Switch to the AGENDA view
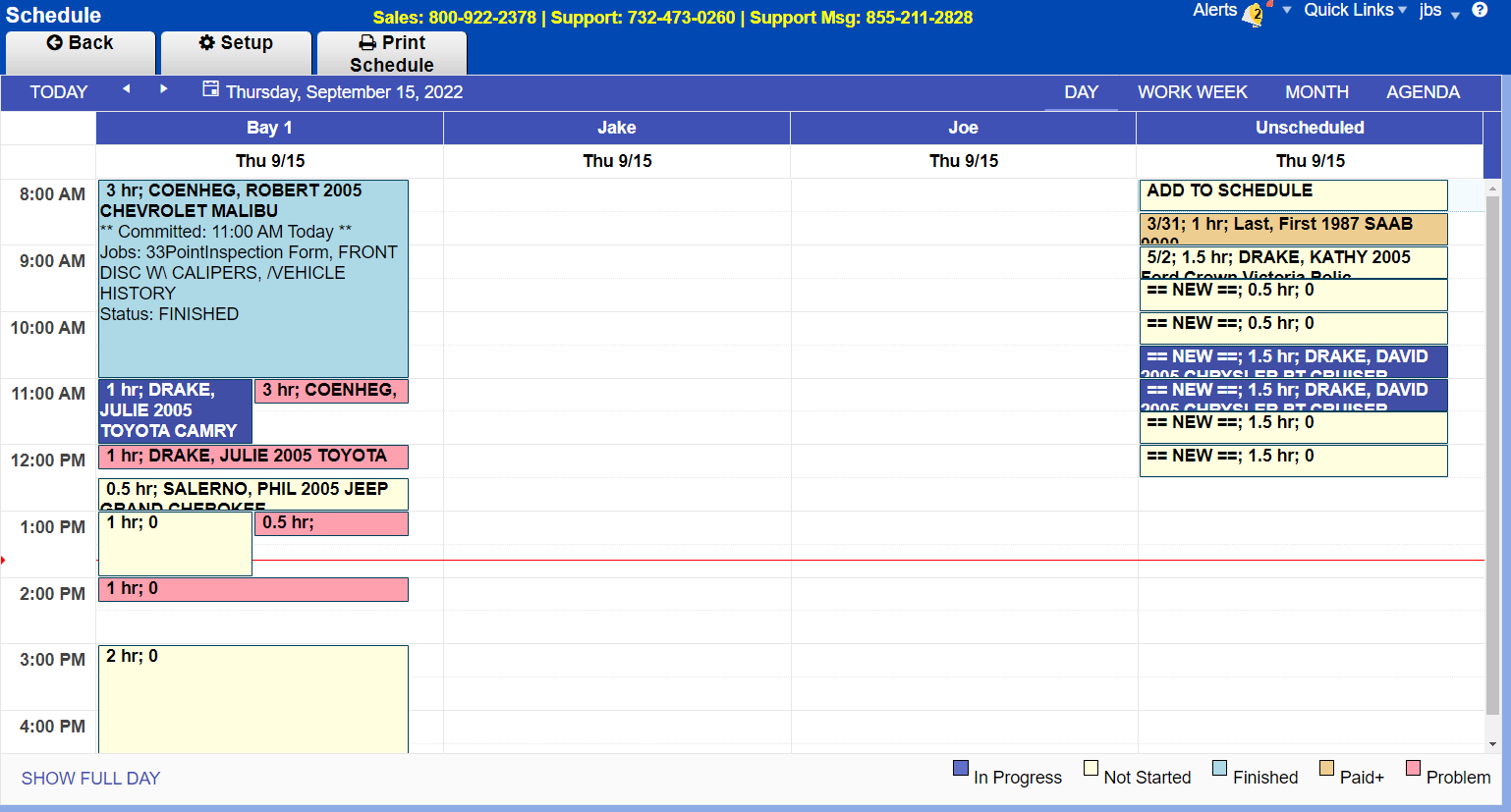The width and height of the screenshot is (1511, 812). point(1423,92)
